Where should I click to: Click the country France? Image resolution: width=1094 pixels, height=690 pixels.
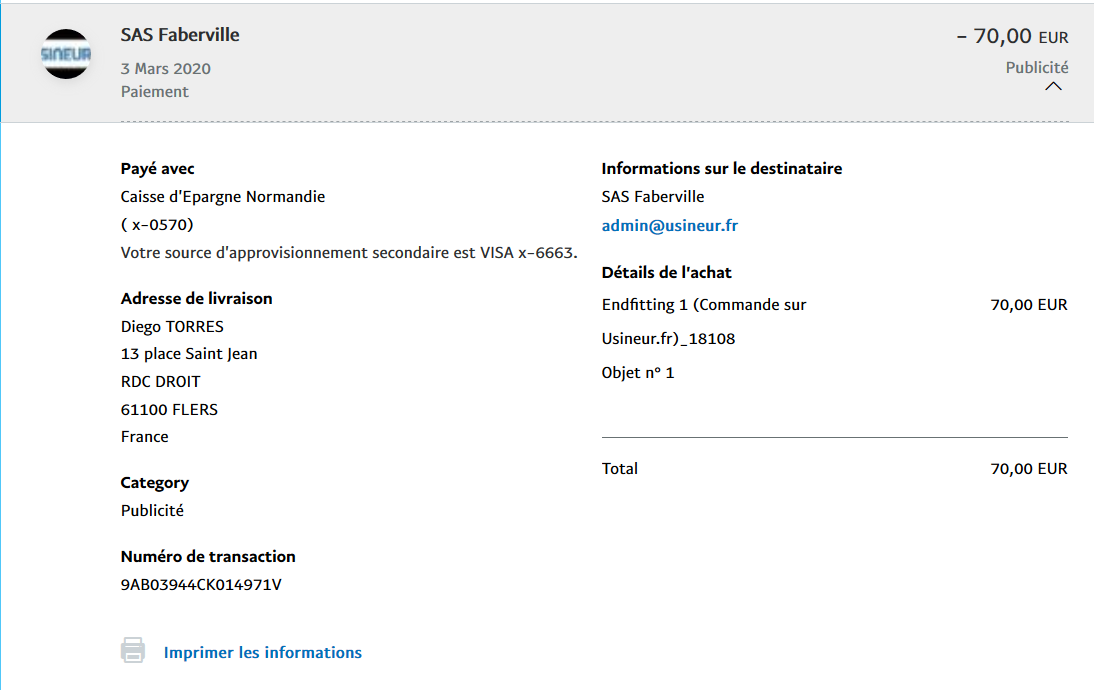(144, 437)
